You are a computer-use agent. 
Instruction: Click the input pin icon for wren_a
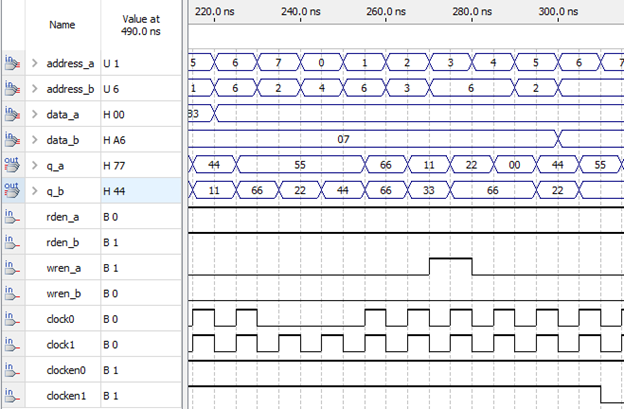click(x=12, y=268)
